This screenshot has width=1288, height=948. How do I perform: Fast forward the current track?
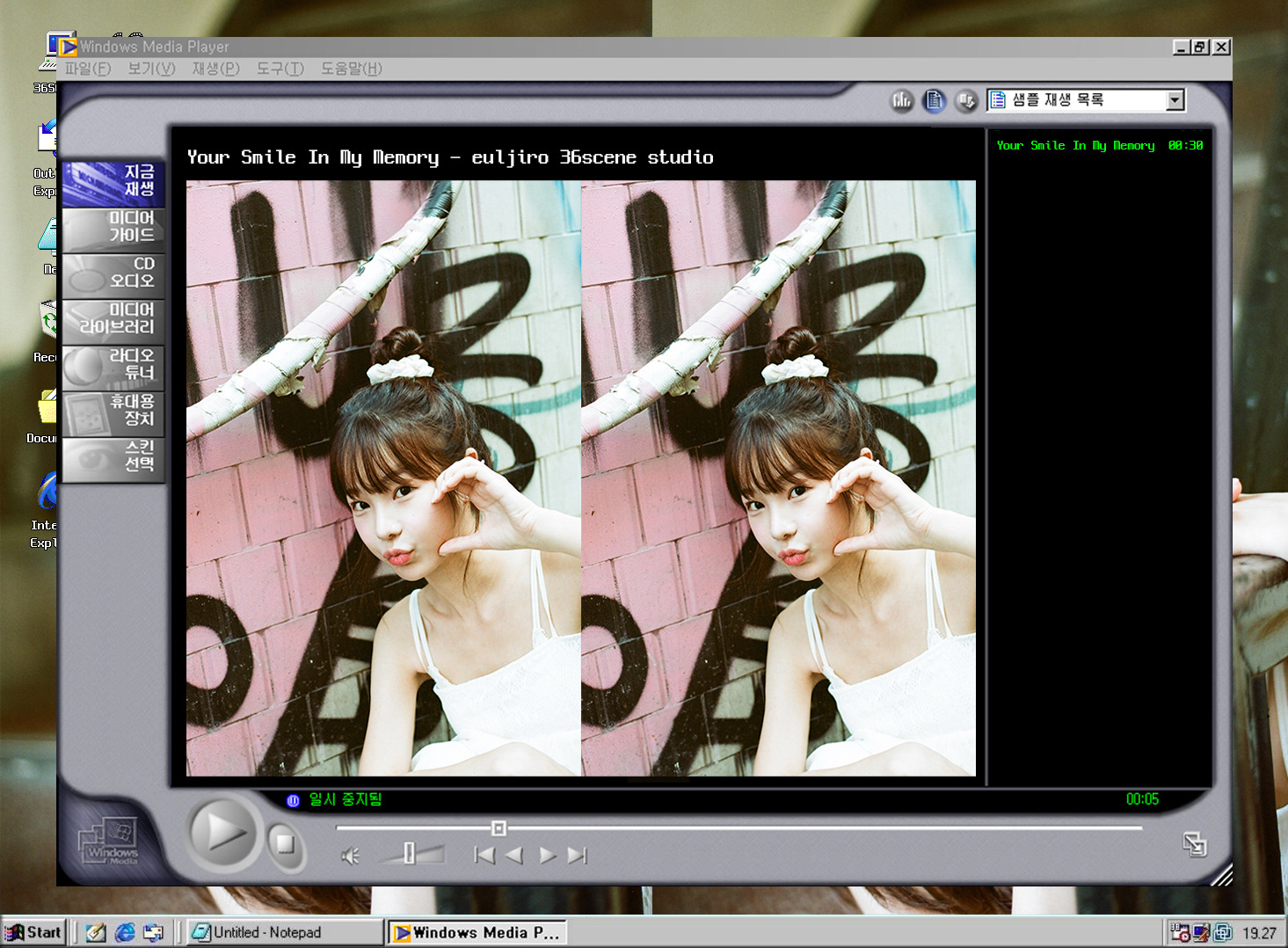tap(548, 856)
